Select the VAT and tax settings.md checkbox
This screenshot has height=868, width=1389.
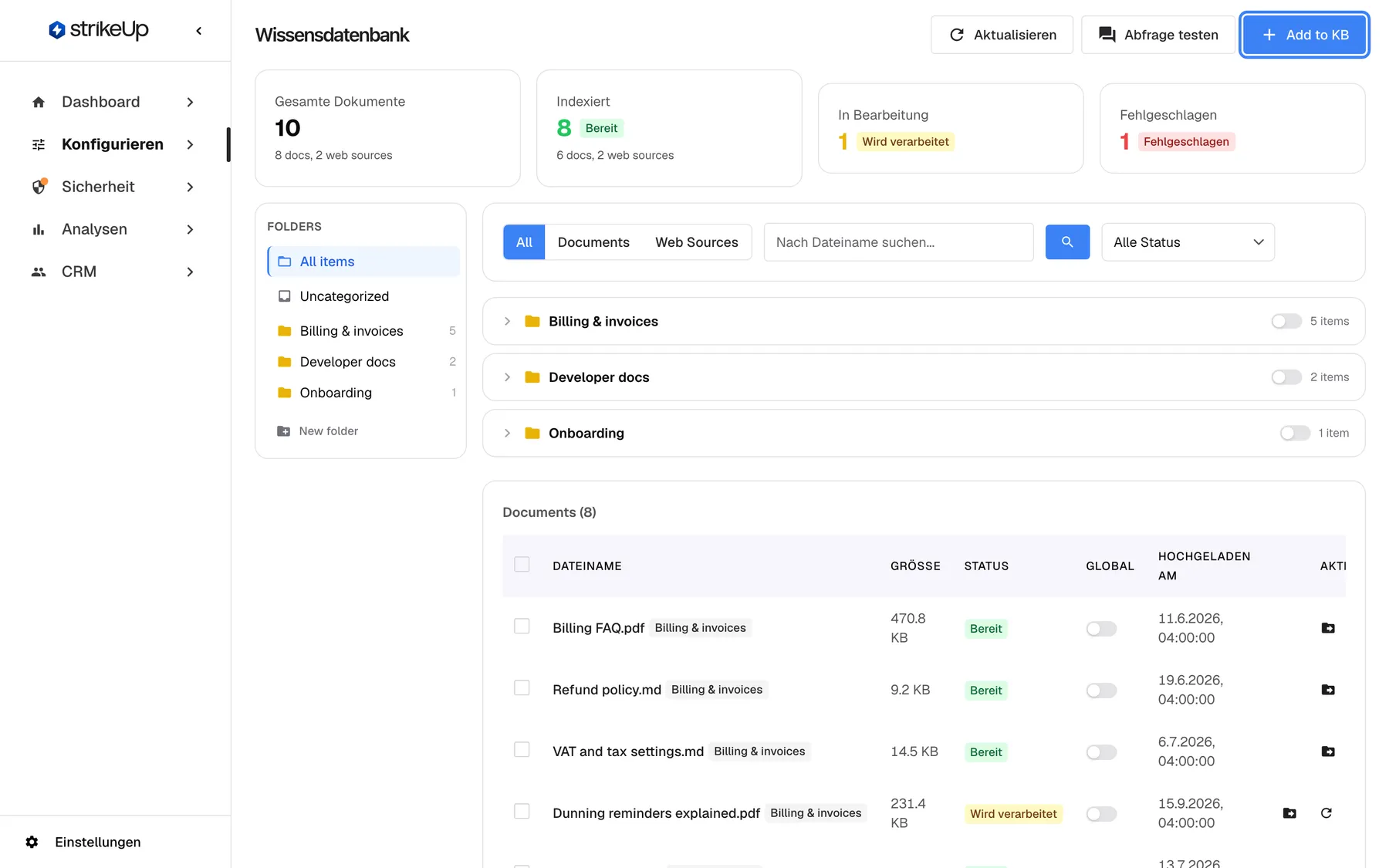tap(522, 749)
